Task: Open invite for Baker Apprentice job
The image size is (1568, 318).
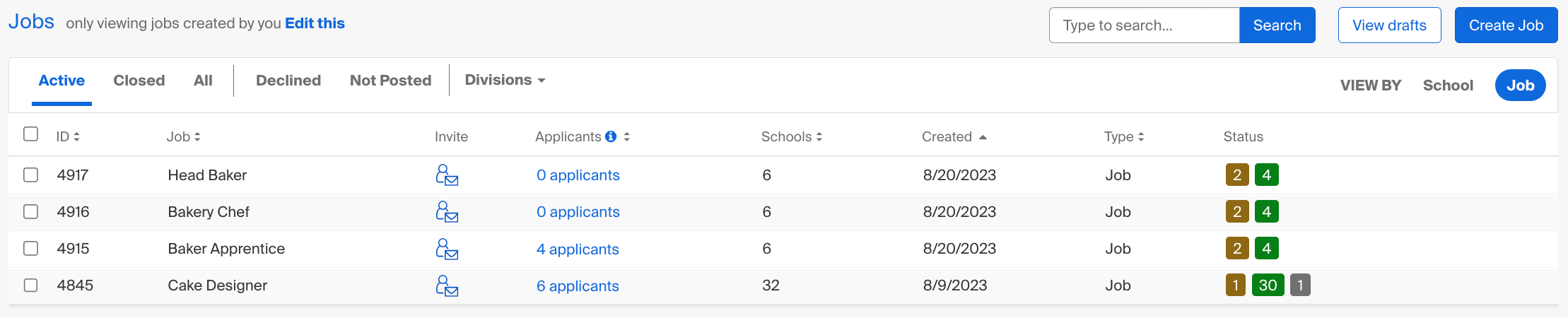Action: point(447,249)
